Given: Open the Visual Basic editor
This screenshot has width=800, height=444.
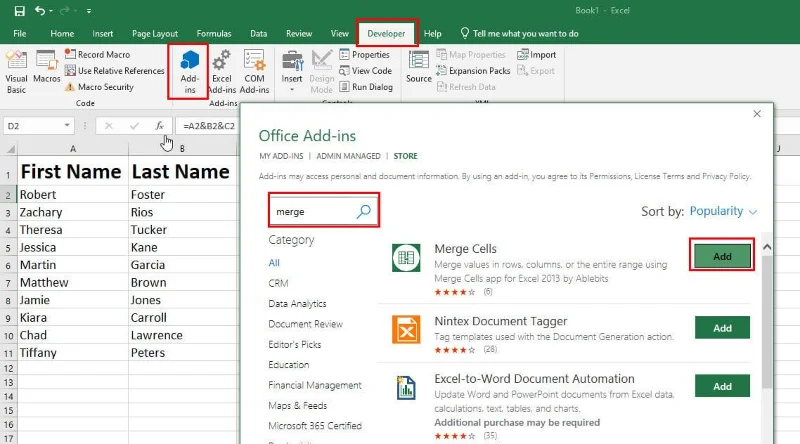Looking at the screenshot, I should [17, 69].
